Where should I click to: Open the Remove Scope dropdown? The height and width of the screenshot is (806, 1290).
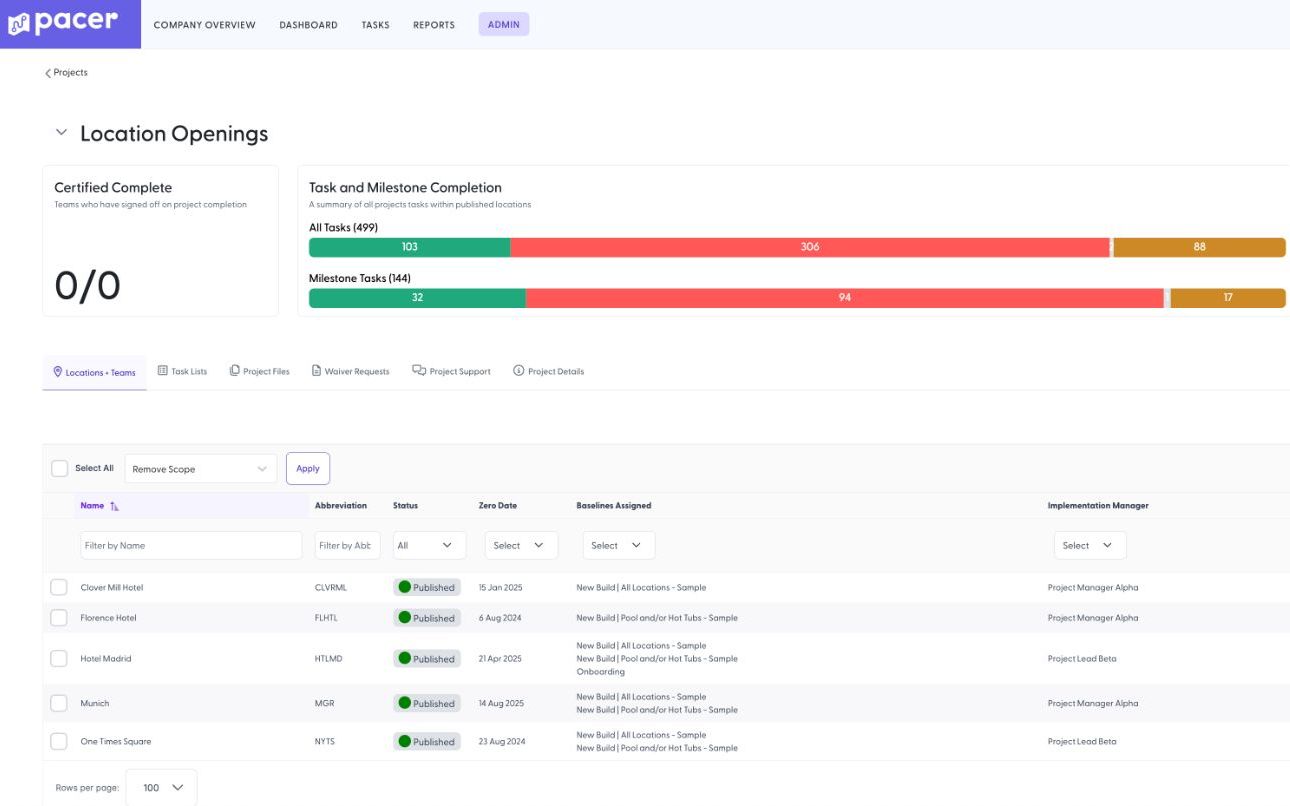pyautogui.click(x=200, y=469)
